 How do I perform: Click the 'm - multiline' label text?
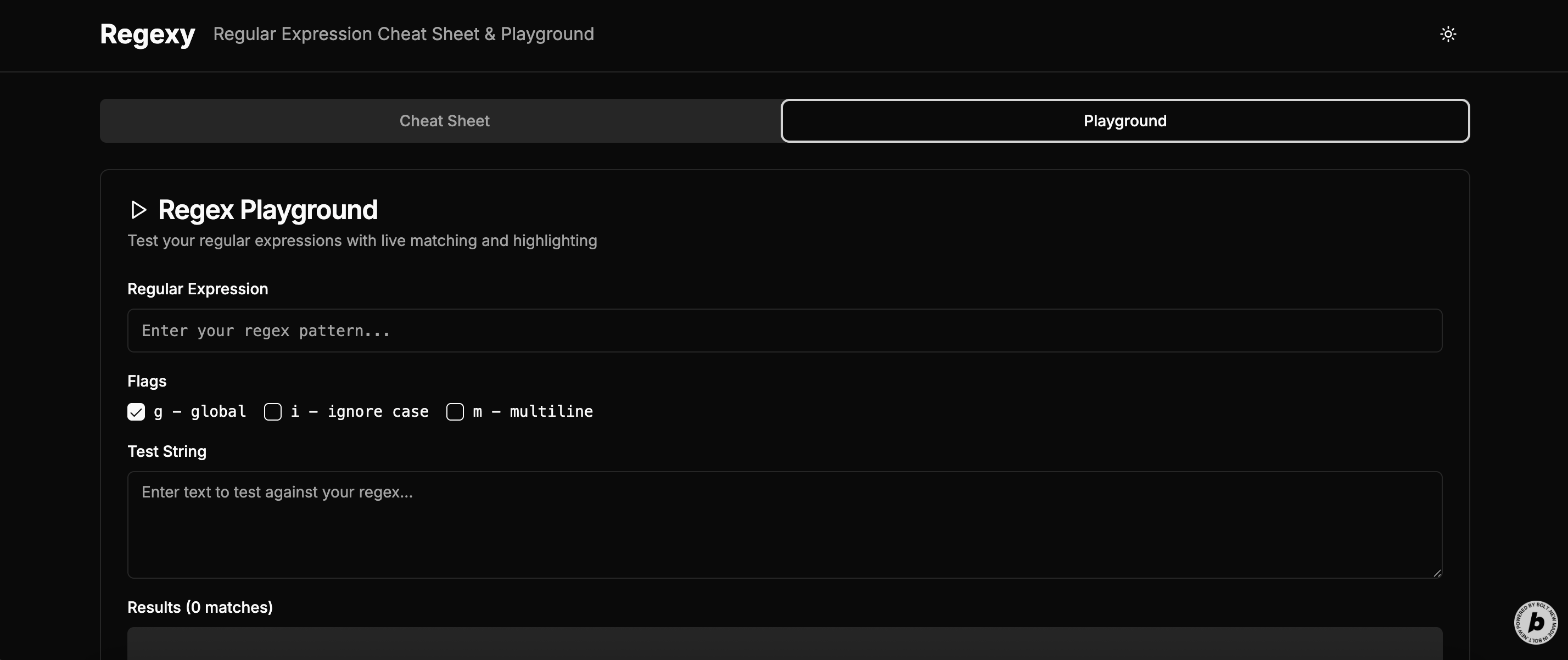[x=533, y=412]
